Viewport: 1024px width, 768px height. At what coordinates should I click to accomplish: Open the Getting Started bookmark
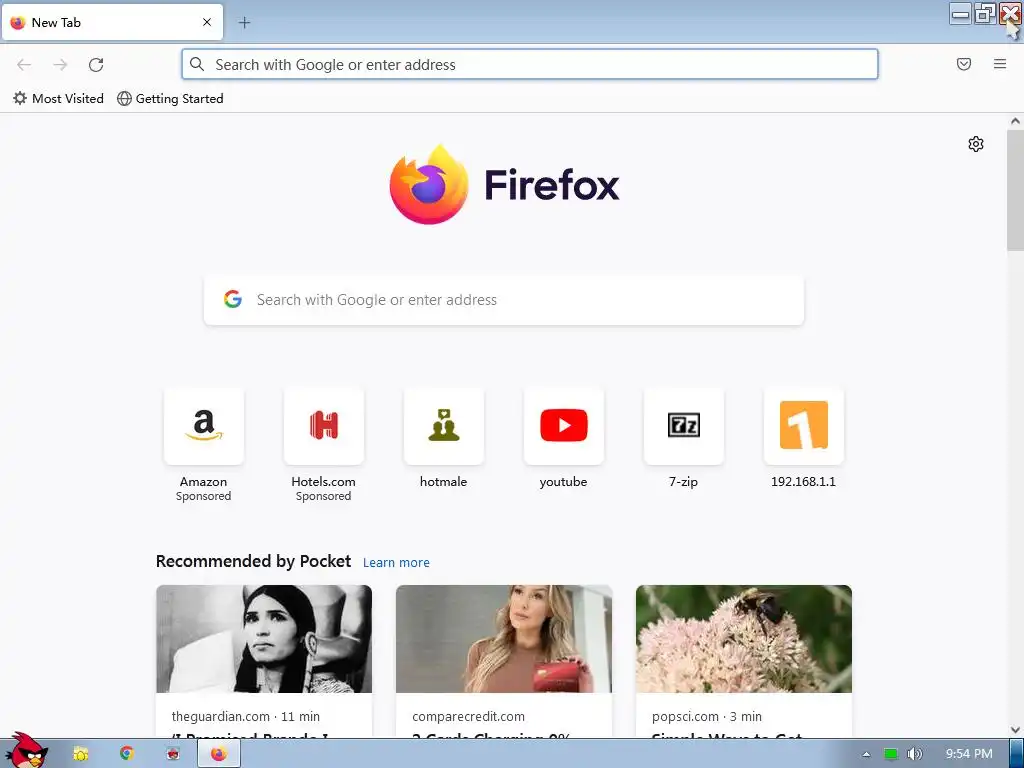pyautogui.click(x=170, y=99)
